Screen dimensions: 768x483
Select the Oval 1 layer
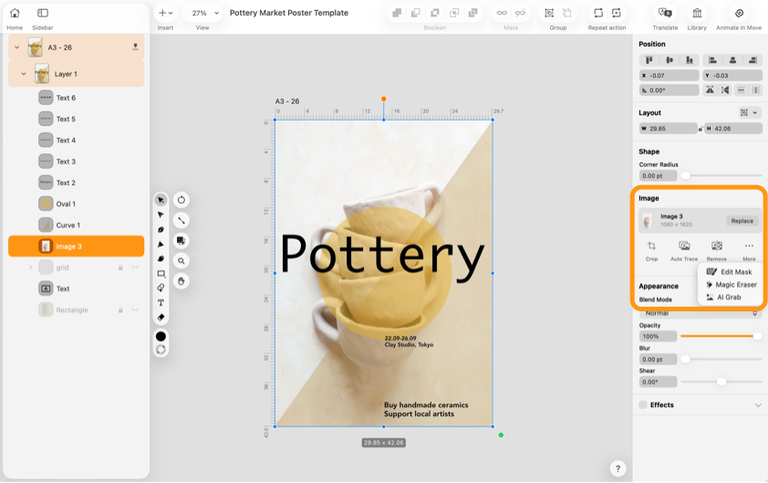67,204
